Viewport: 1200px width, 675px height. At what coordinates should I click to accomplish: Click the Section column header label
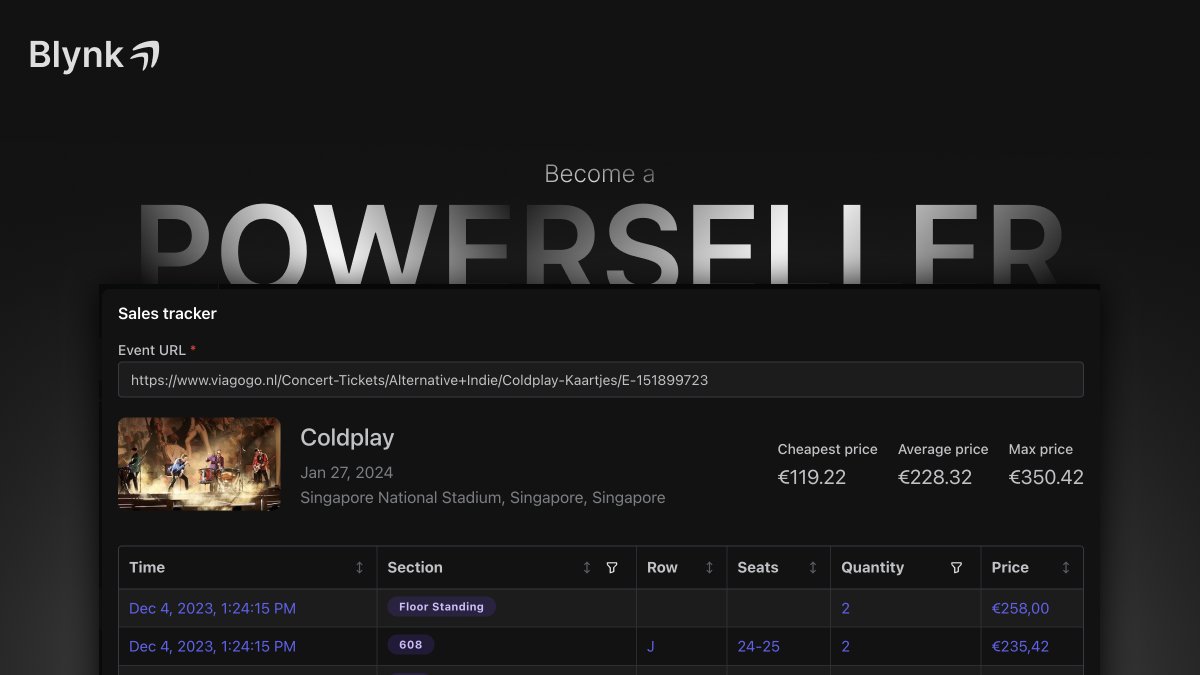[x=415, y=567]
